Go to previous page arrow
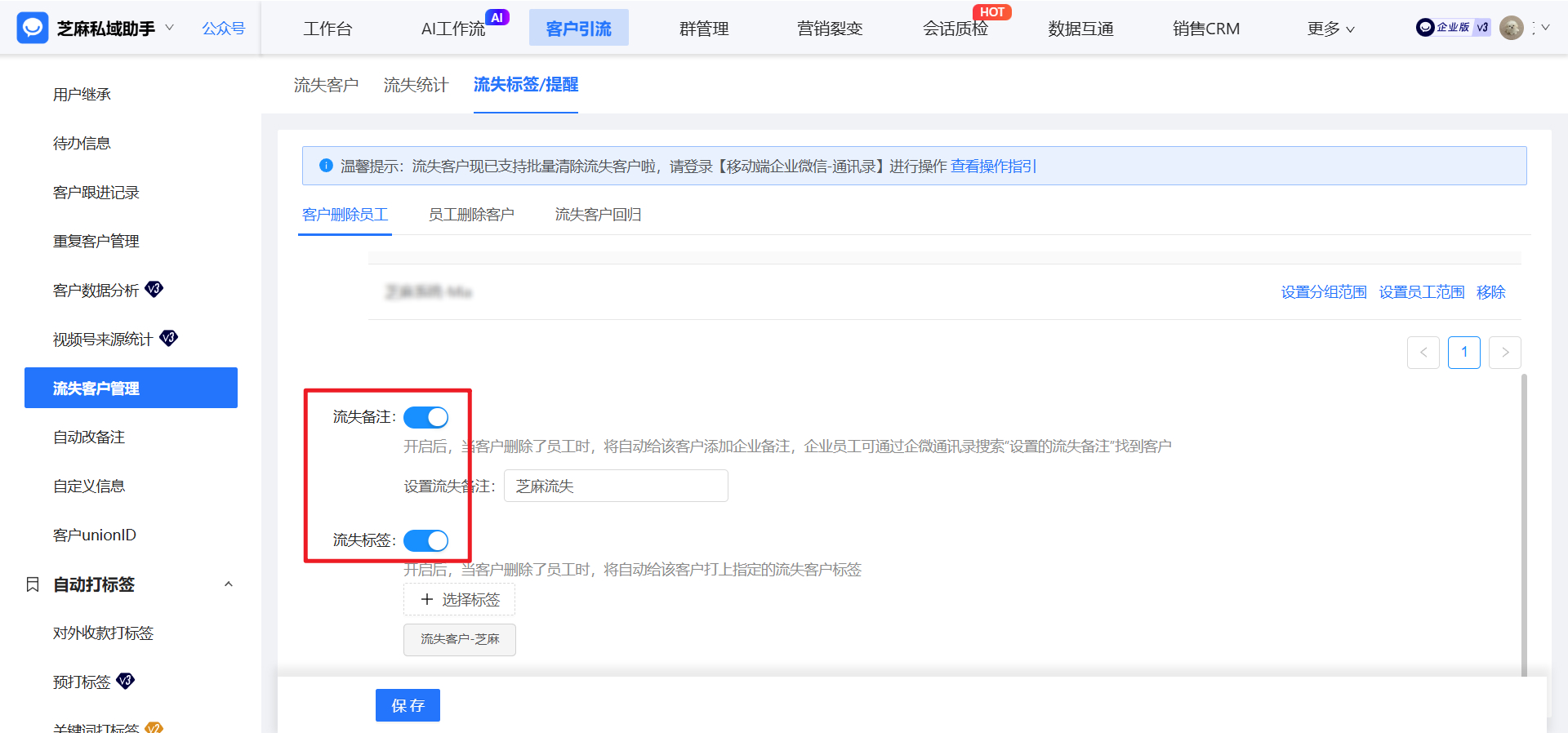The height and width of the screenshot is (733, 1568). pos(1423,353)
